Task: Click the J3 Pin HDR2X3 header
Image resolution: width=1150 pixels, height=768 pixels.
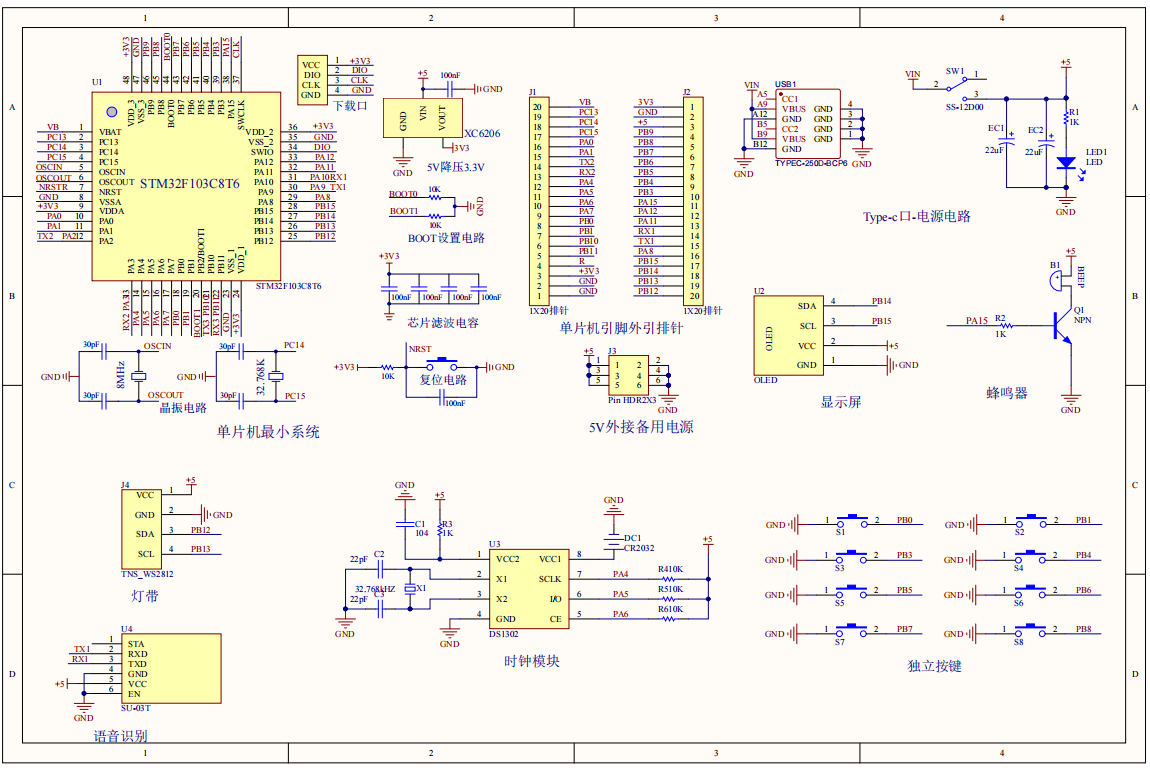Action: 628,375
